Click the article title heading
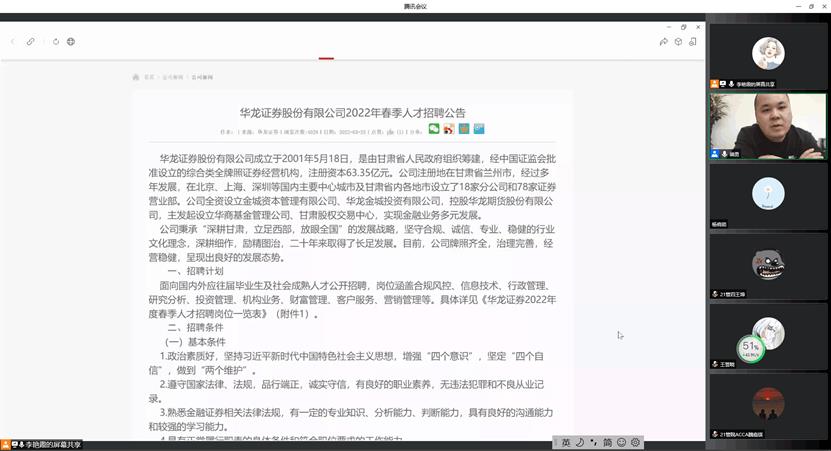The height and width of the screenshot is (451, 831). [352, 113]
